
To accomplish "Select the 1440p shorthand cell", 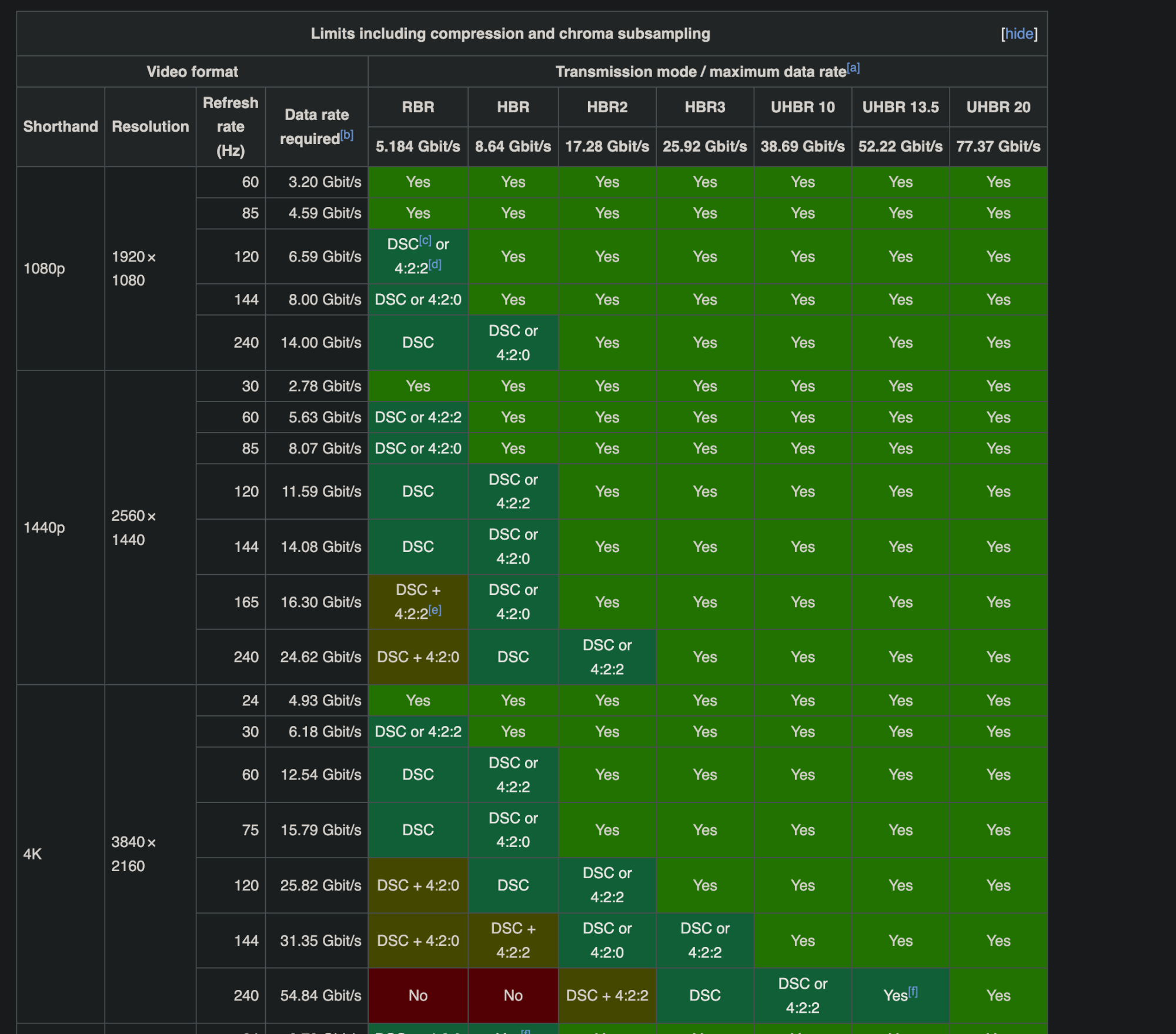I will [x=61, y=527].
